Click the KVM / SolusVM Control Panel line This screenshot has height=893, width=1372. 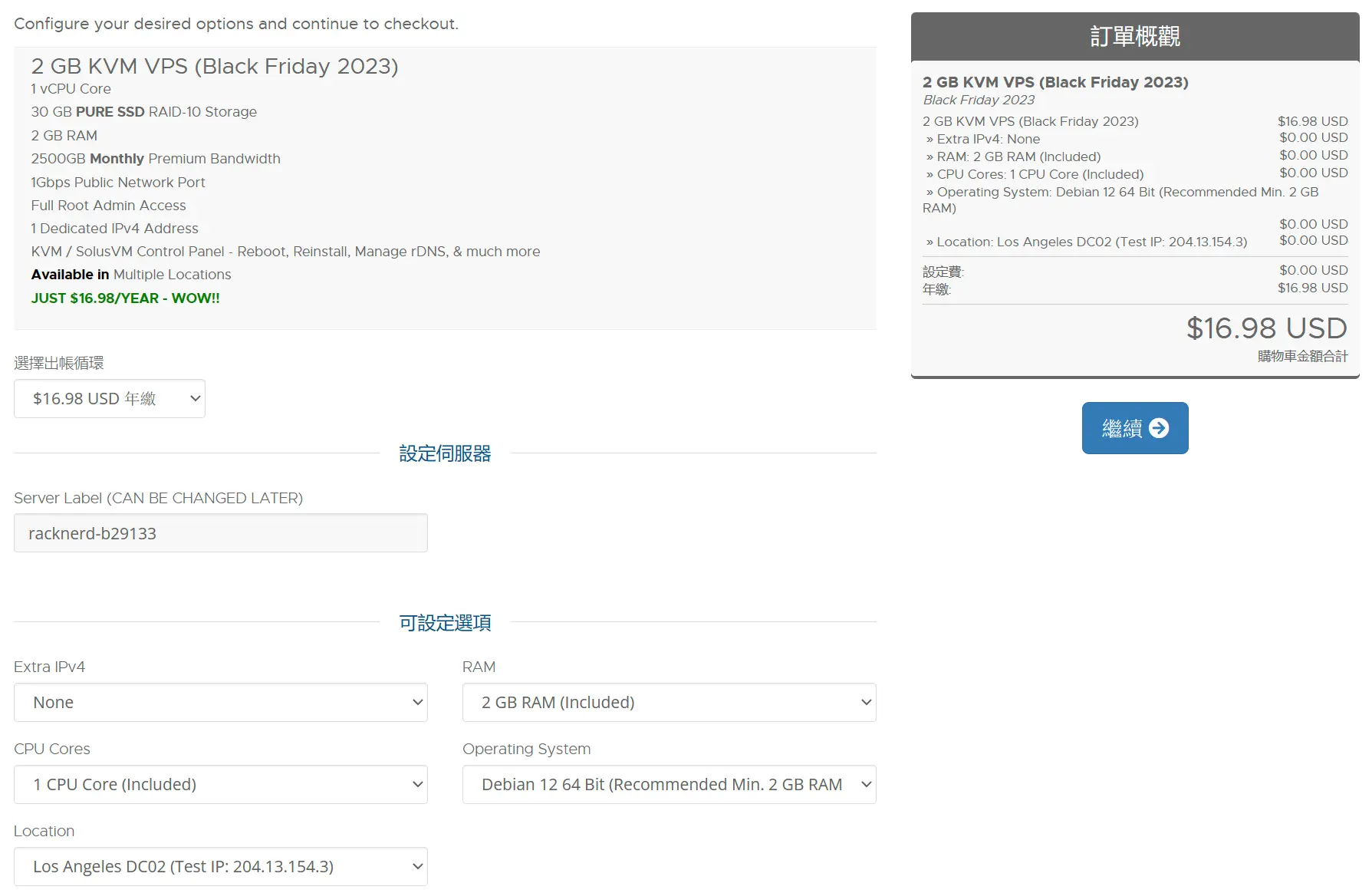pyautogui.click(x=286, y=252)
